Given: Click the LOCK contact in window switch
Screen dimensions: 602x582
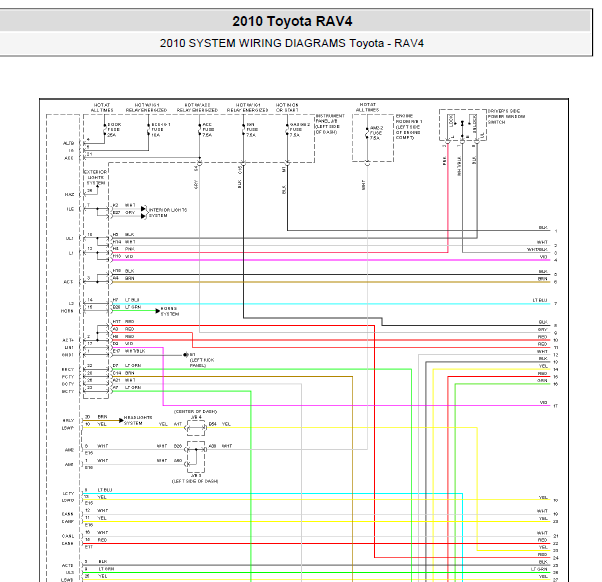Looking at the screenshot, I should point(452,121).
